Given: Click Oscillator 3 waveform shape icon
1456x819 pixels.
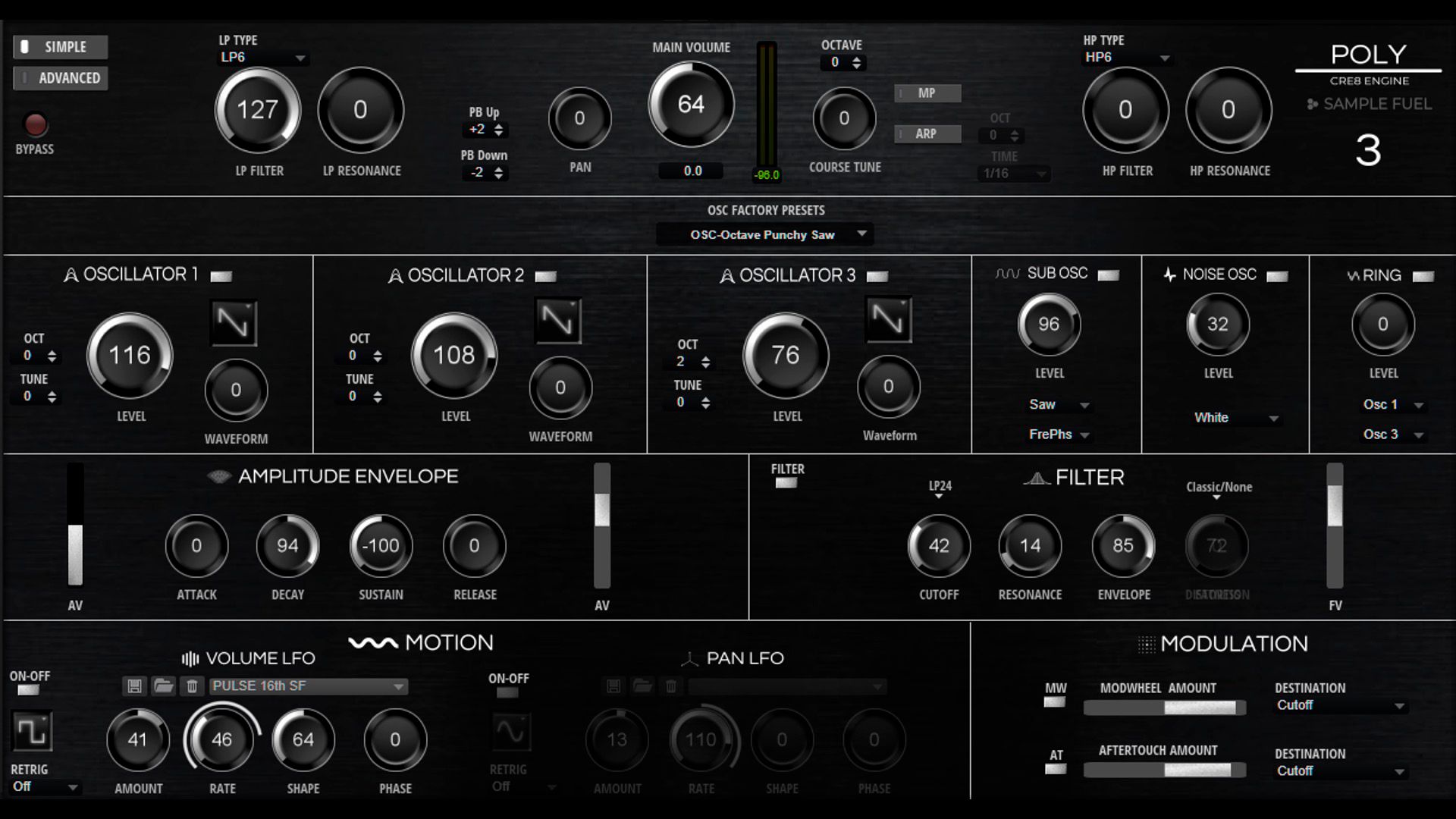Looking at the screenshot, I should [888, 319].
